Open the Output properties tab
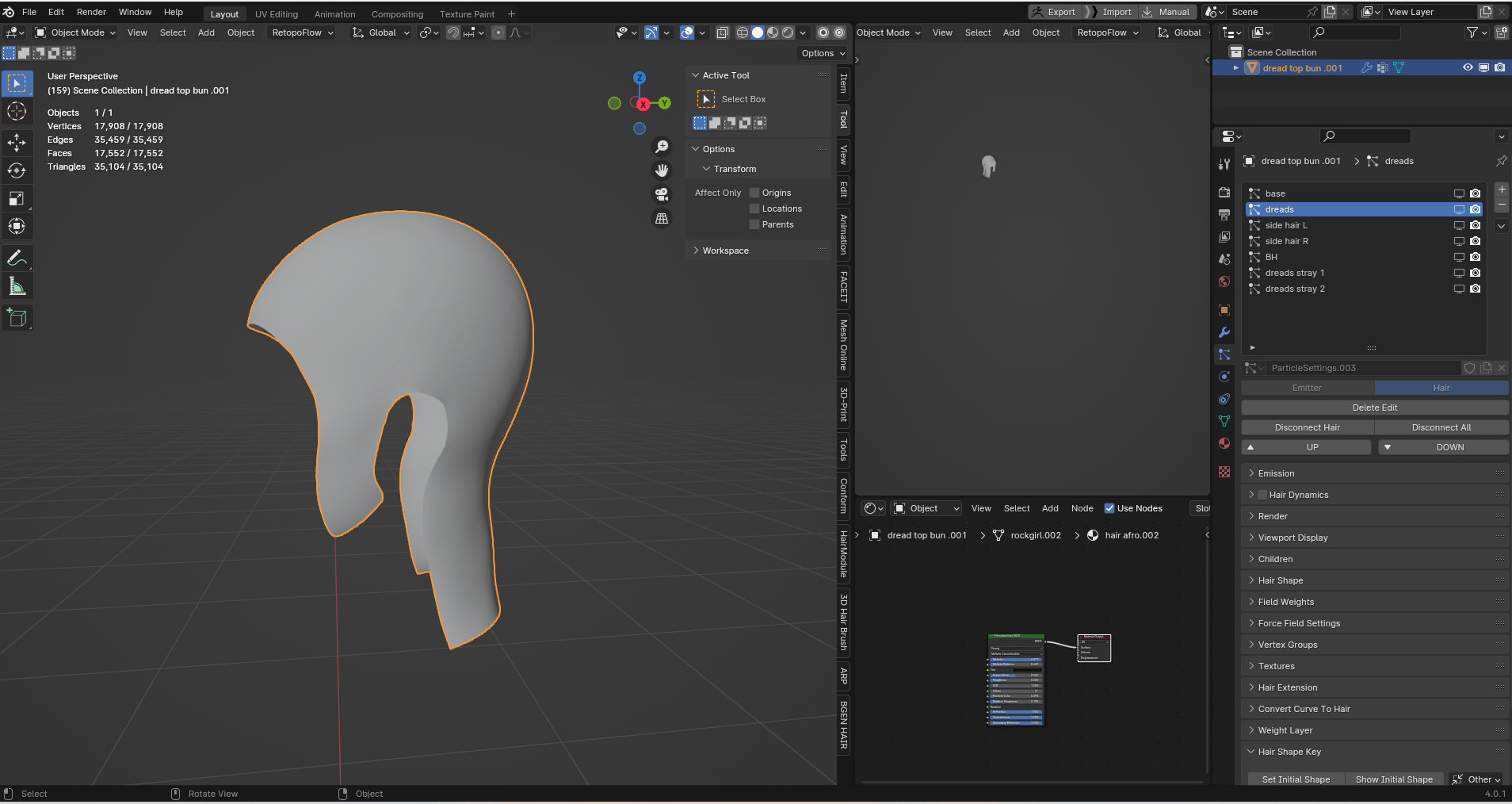 (x=1224, y=215)
